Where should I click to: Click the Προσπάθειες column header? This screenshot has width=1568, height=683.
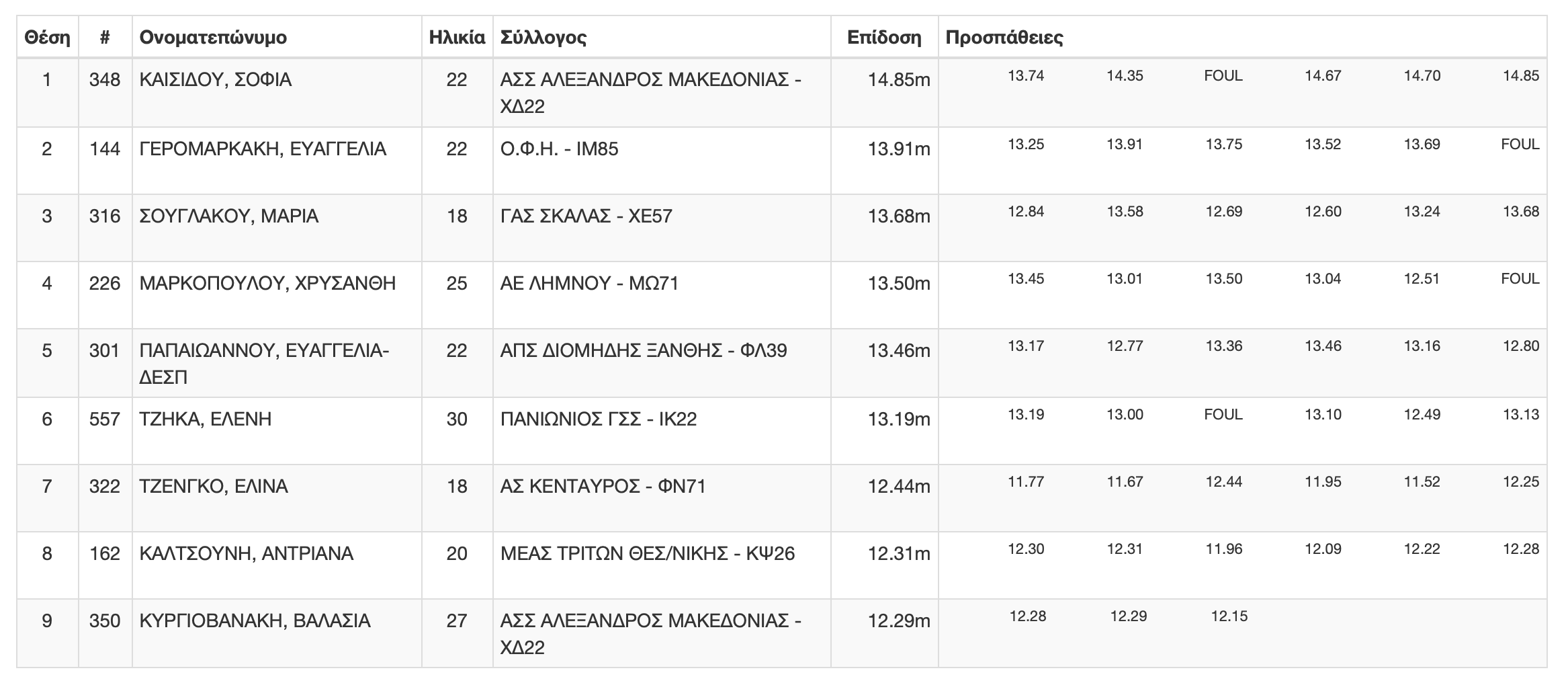tap(1004, 37)
